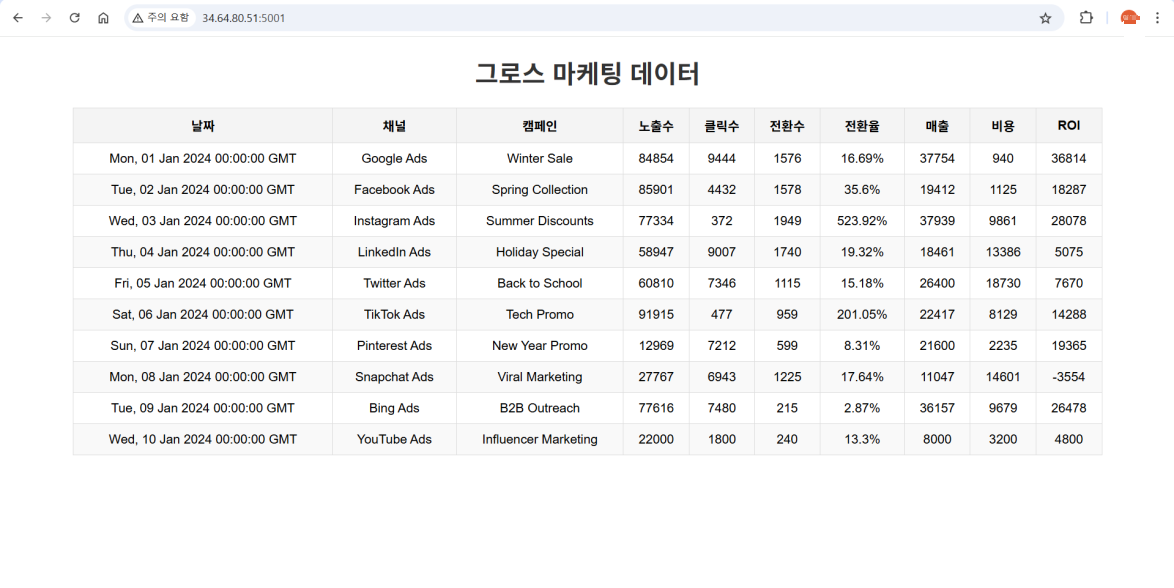Screen dimensions: 1174x588
Task: Click the cost value 13386
Action: [x=1003, y=252]
